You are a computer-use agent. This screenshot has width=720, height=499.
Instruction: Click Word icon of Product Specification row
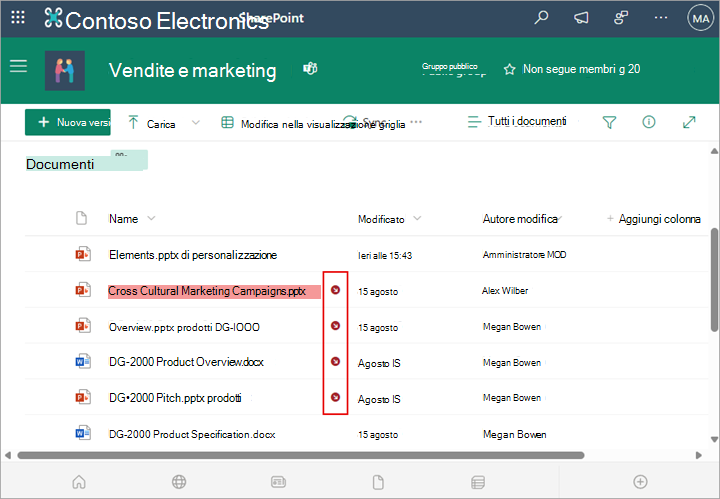point(83,433)
